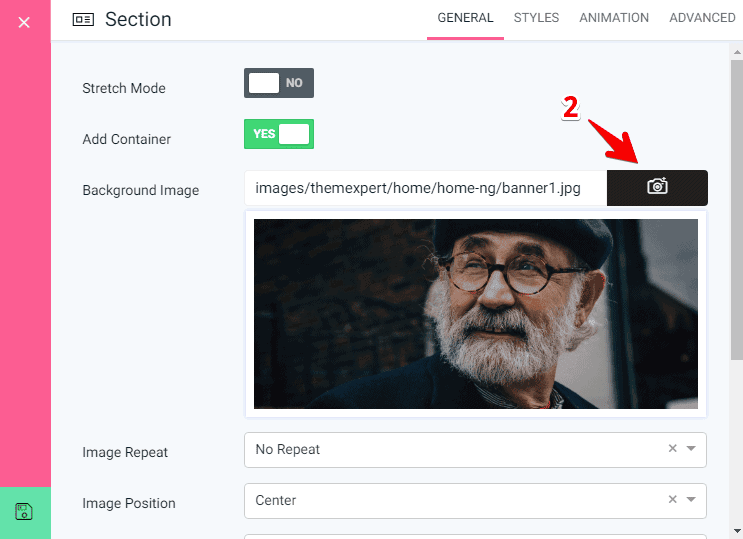
Task: Click the save disk icon at bottom left
Action: point(24,512)
